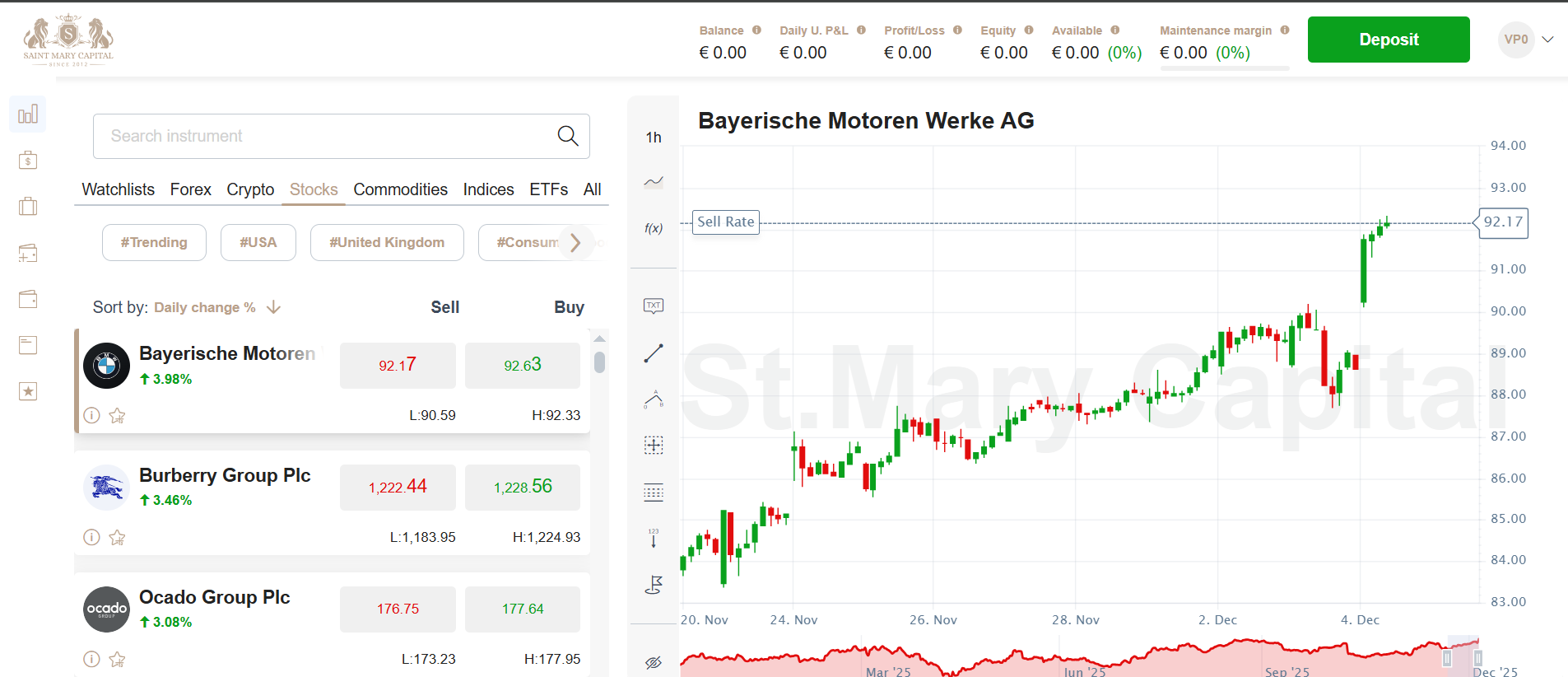Click the instrument list scrollbar thumb

(600, 362)
